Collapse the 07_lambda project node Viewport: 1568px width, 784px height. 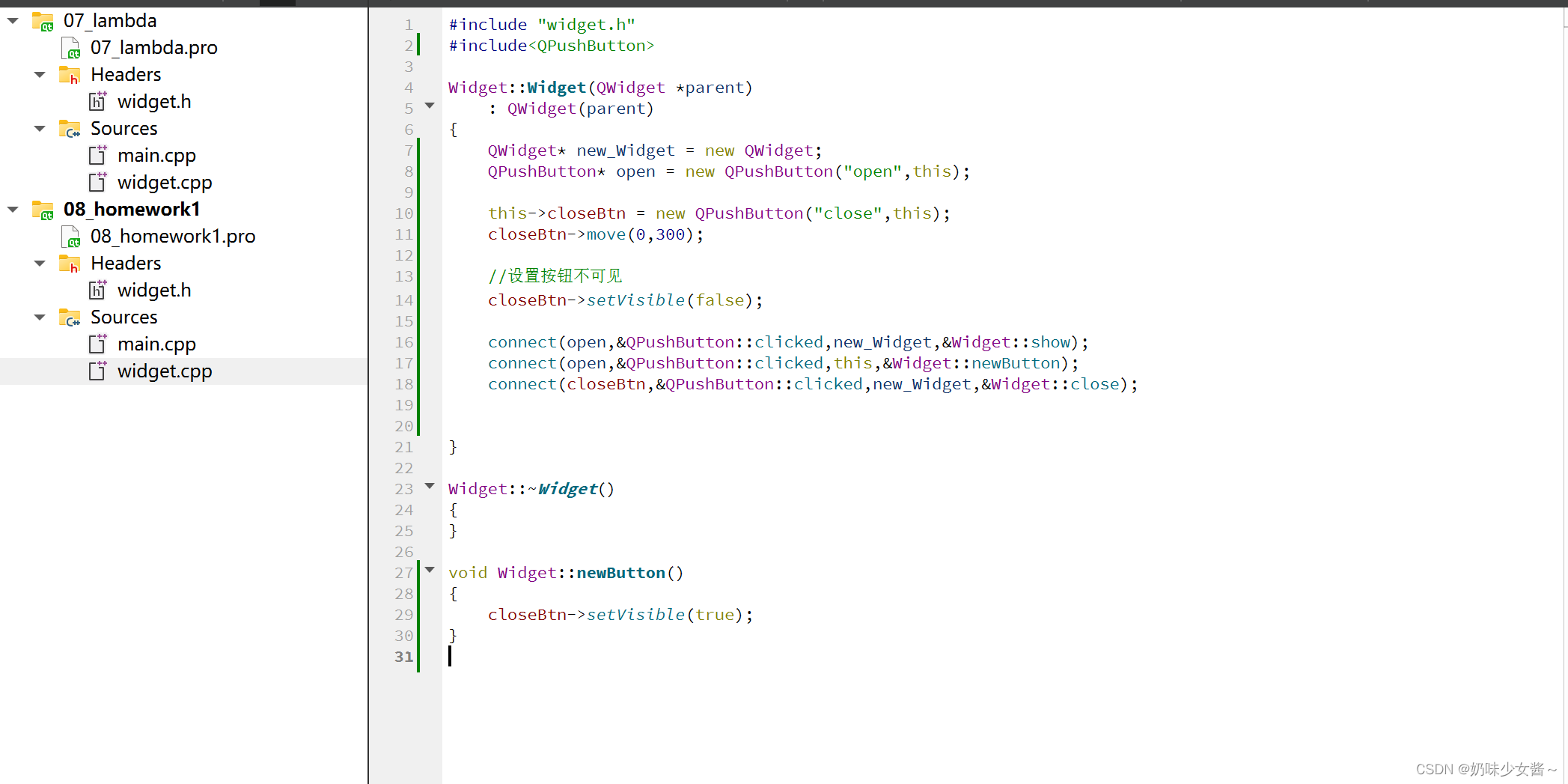[13, 21]
